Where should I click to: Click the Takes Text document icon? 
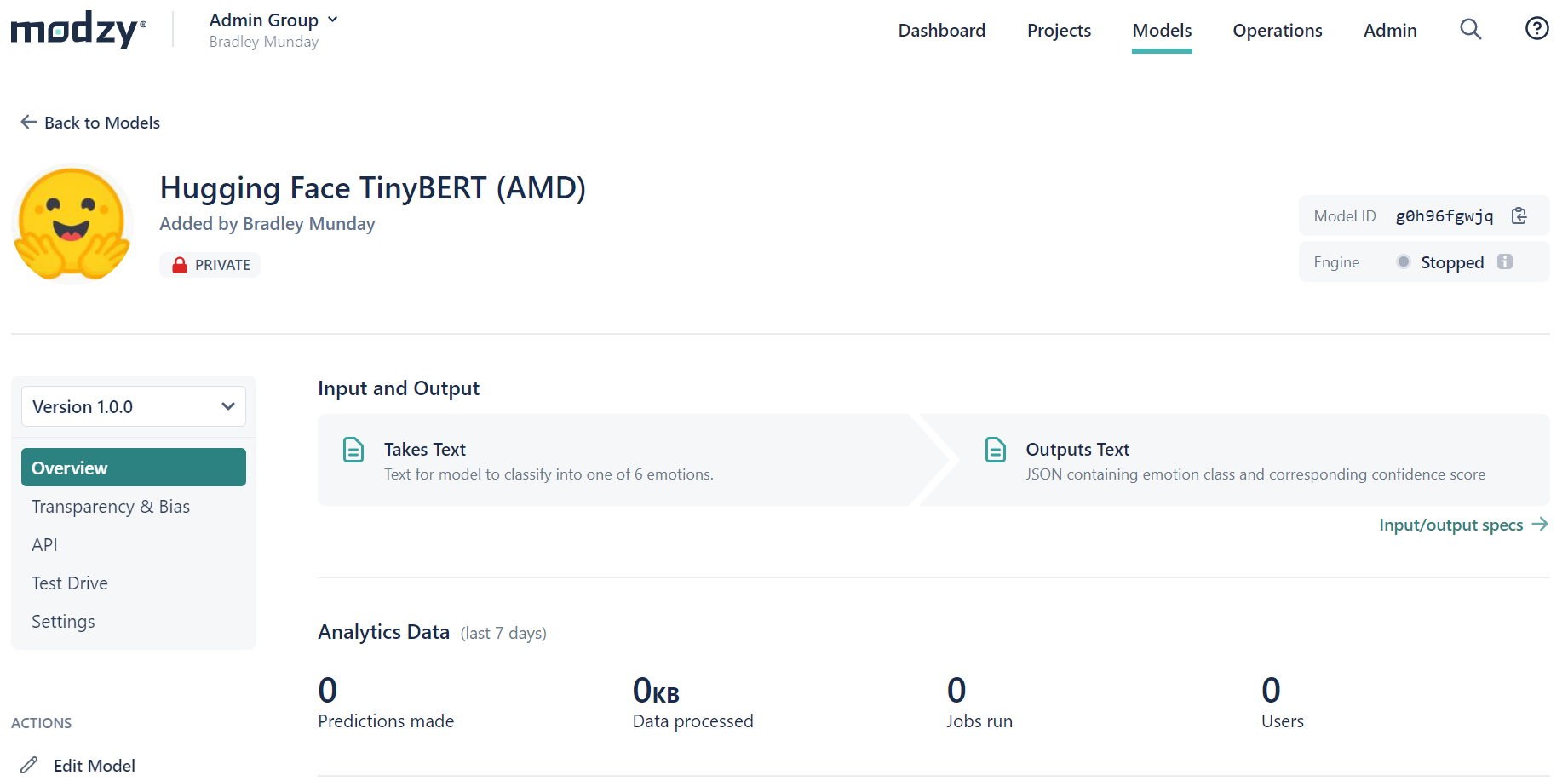[353, 449]
